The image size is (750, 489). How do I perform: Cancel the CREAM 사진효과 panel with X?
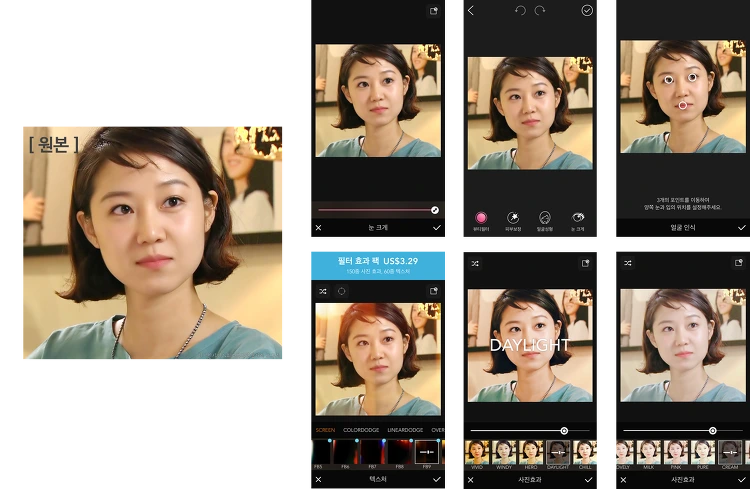pos(623,480)
